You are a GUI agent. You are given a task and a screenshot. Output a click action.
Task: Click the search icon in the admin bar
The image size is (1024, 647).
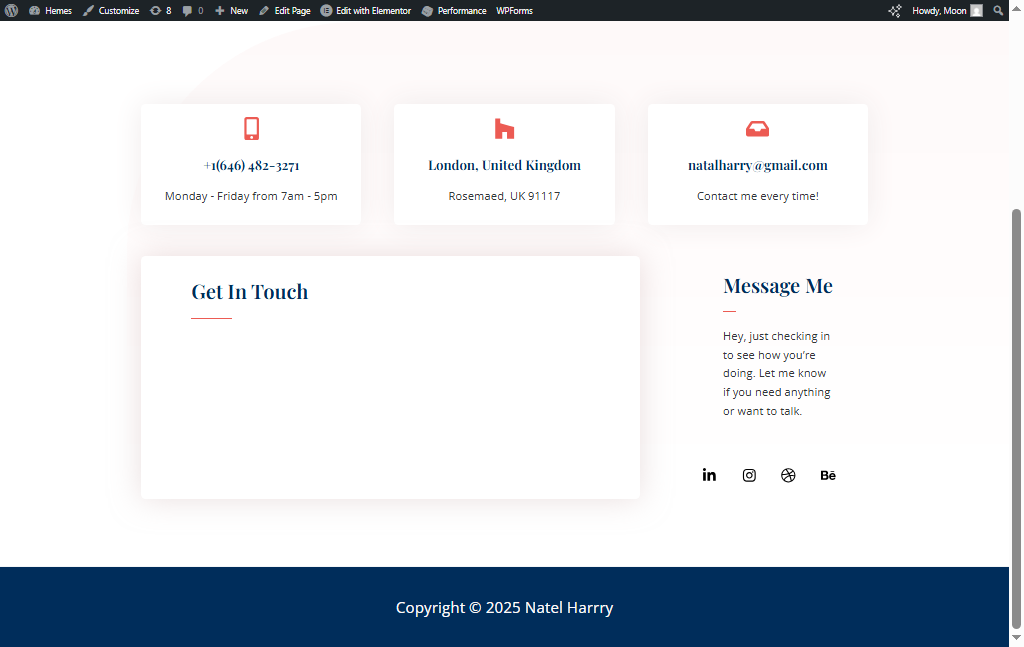[x=998, y=10]
